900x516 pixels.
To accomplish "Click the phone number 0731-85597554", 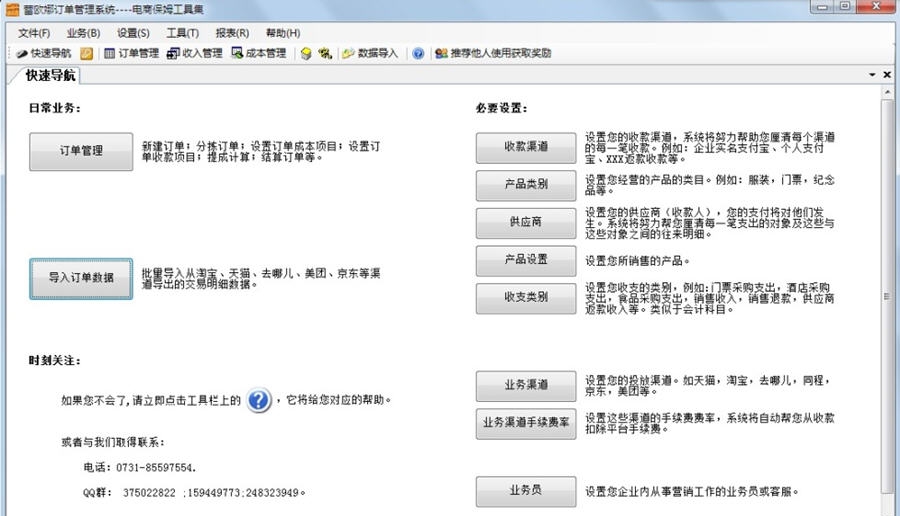I will (x=155, y=468).
